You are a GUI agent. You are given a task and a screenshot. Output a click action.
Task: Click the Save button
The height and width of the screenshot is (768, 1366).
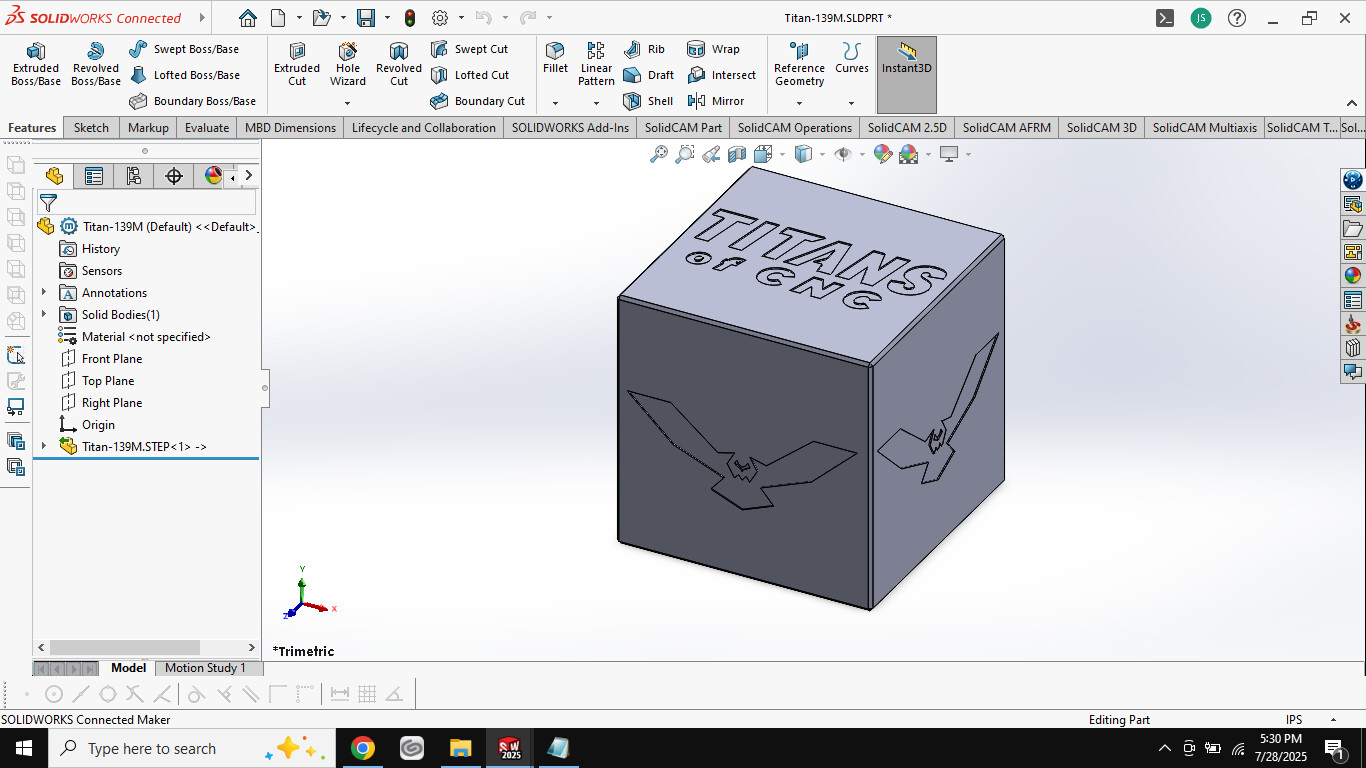coord(366,18)
